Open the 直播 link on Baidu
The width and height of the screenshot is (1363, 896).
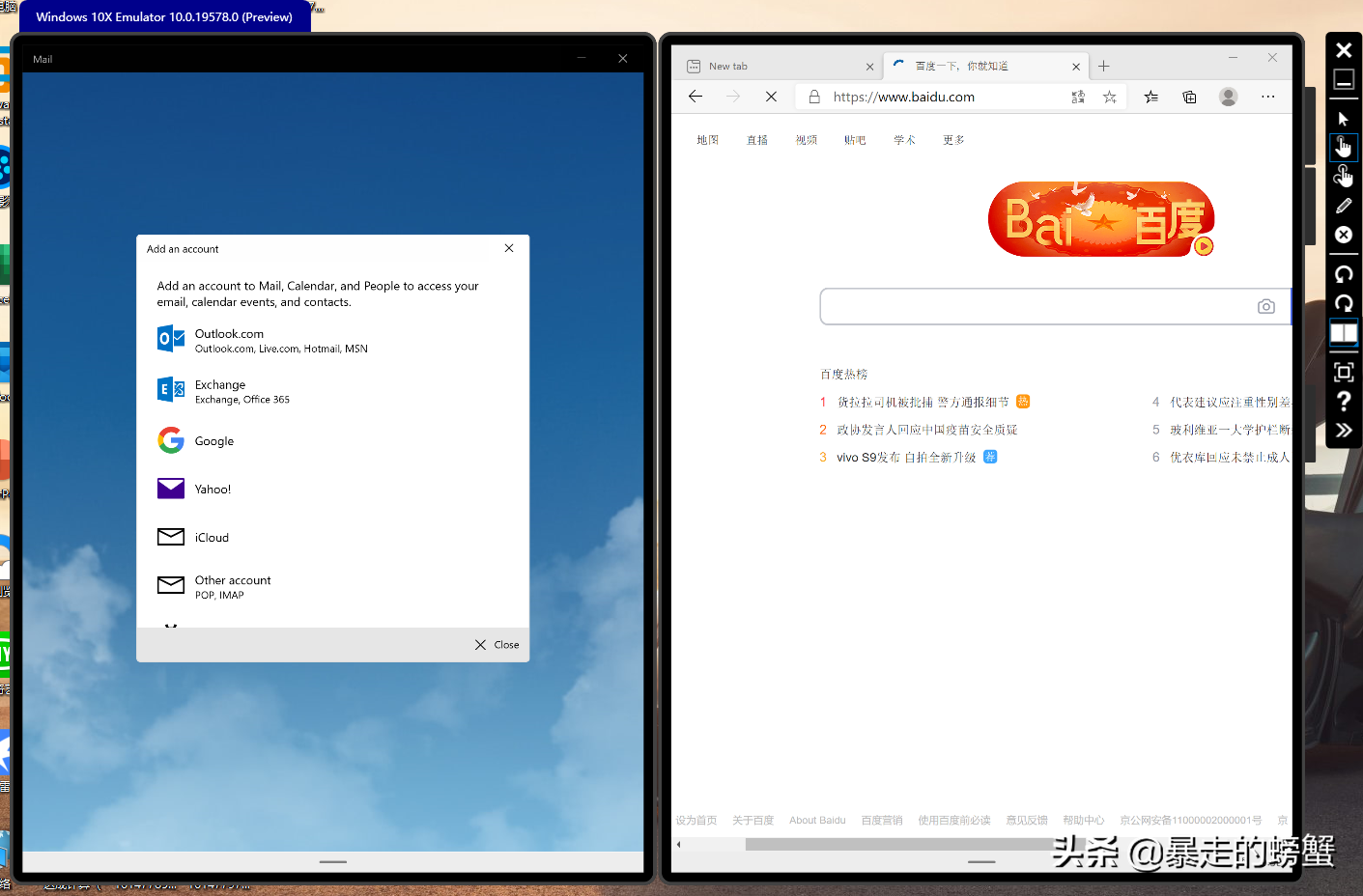click(x=757, y=140)
